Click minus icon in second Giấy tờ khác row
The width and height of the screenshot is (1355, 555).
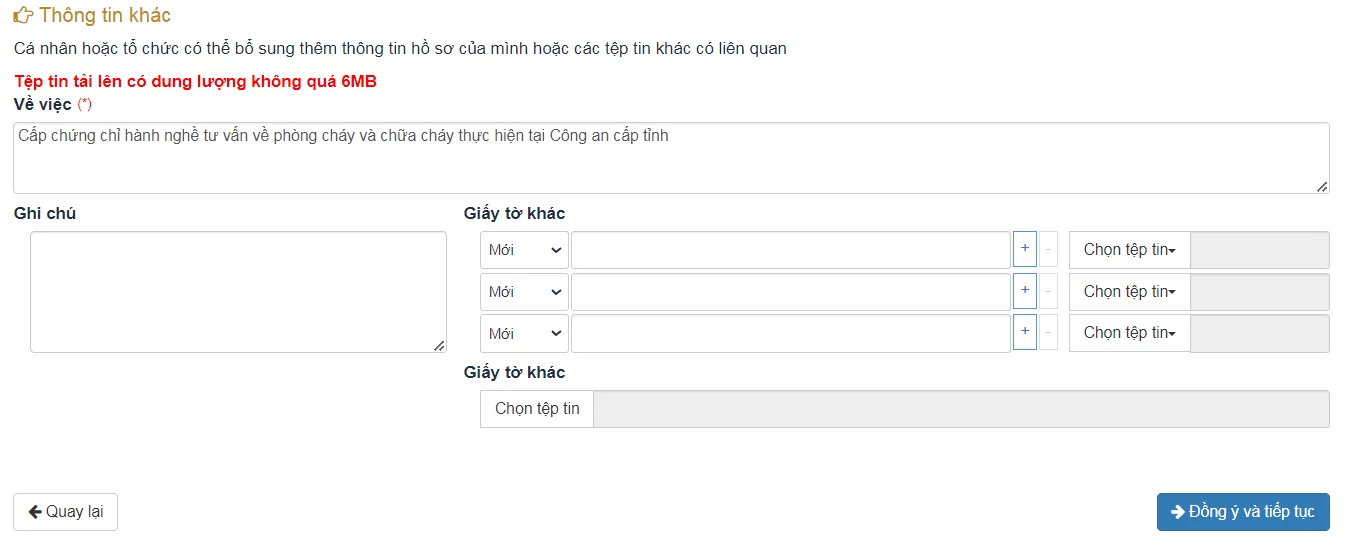point(1048,291)
